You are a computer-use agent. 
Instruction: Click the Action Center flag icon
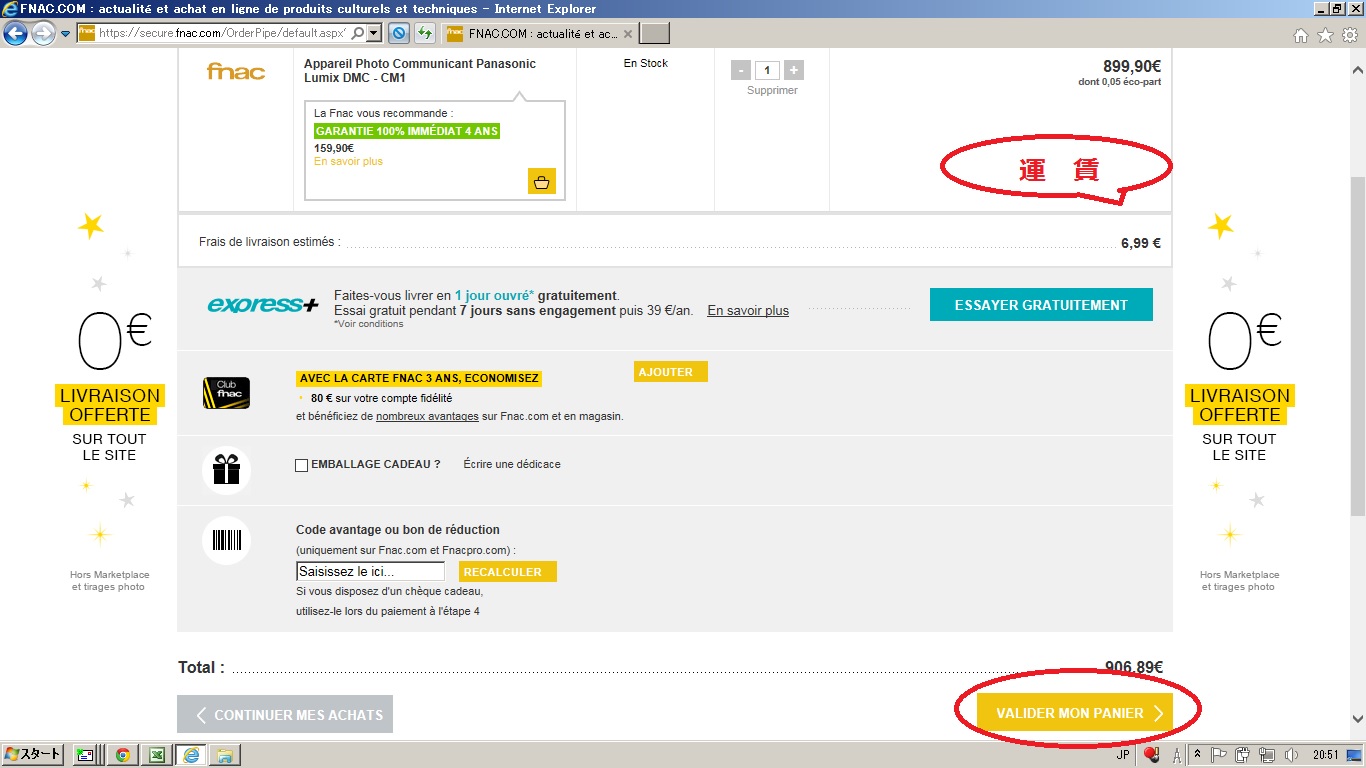1221,755
